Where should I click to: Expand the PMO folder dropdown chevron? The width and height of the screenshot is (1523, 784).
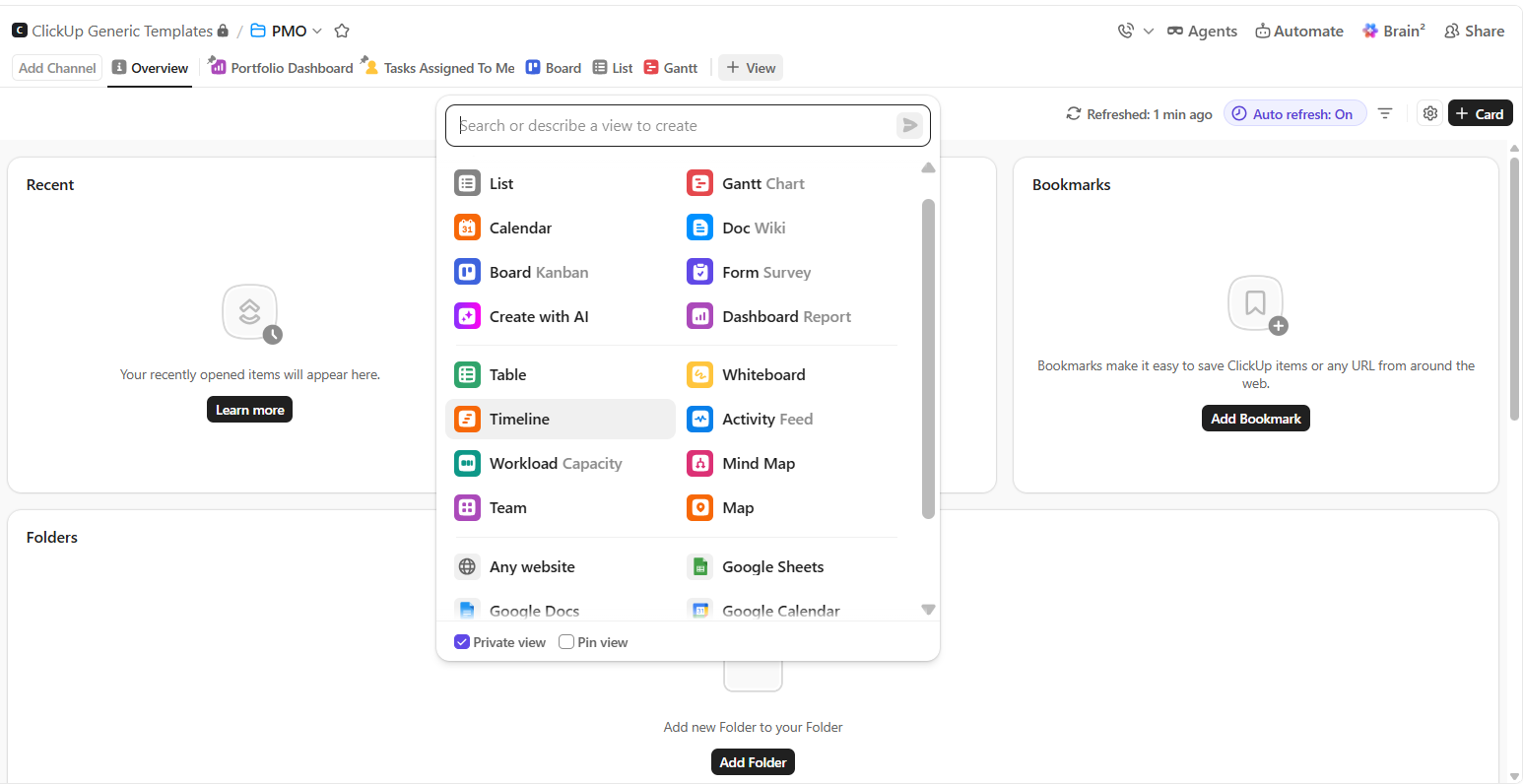pos(317,32)
